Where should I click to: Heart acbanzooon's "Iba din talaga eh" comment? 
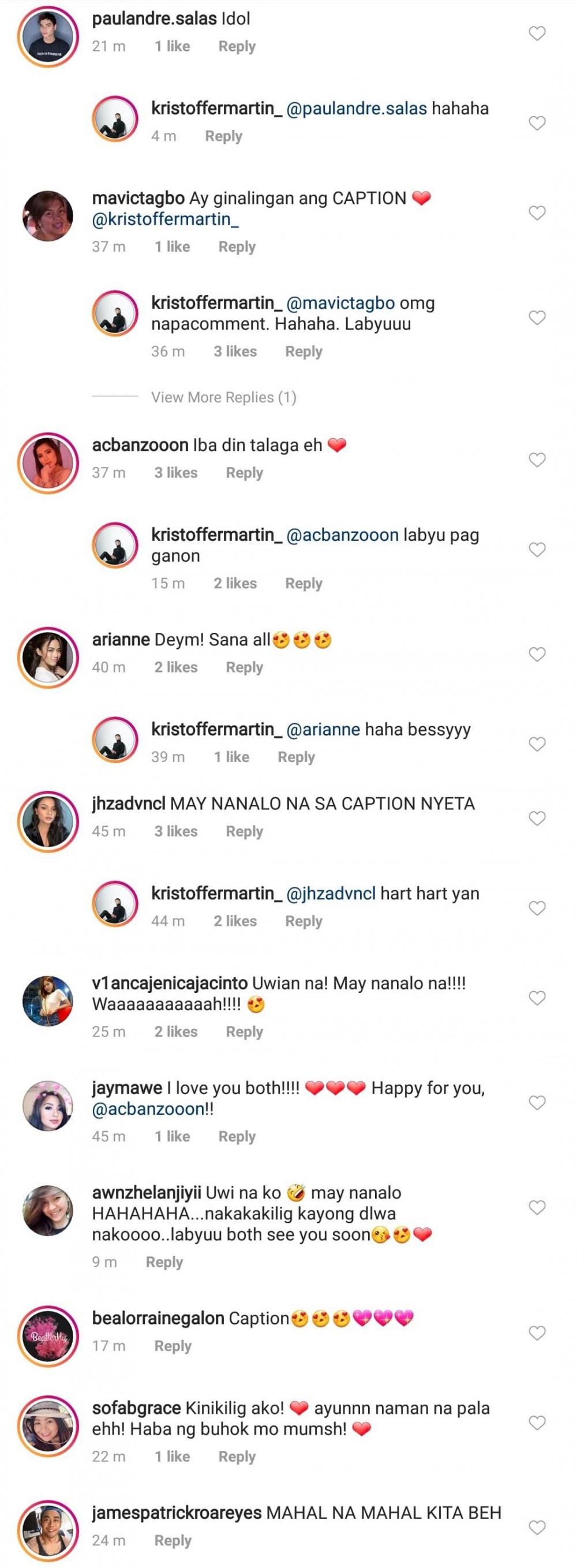[537, 460]
